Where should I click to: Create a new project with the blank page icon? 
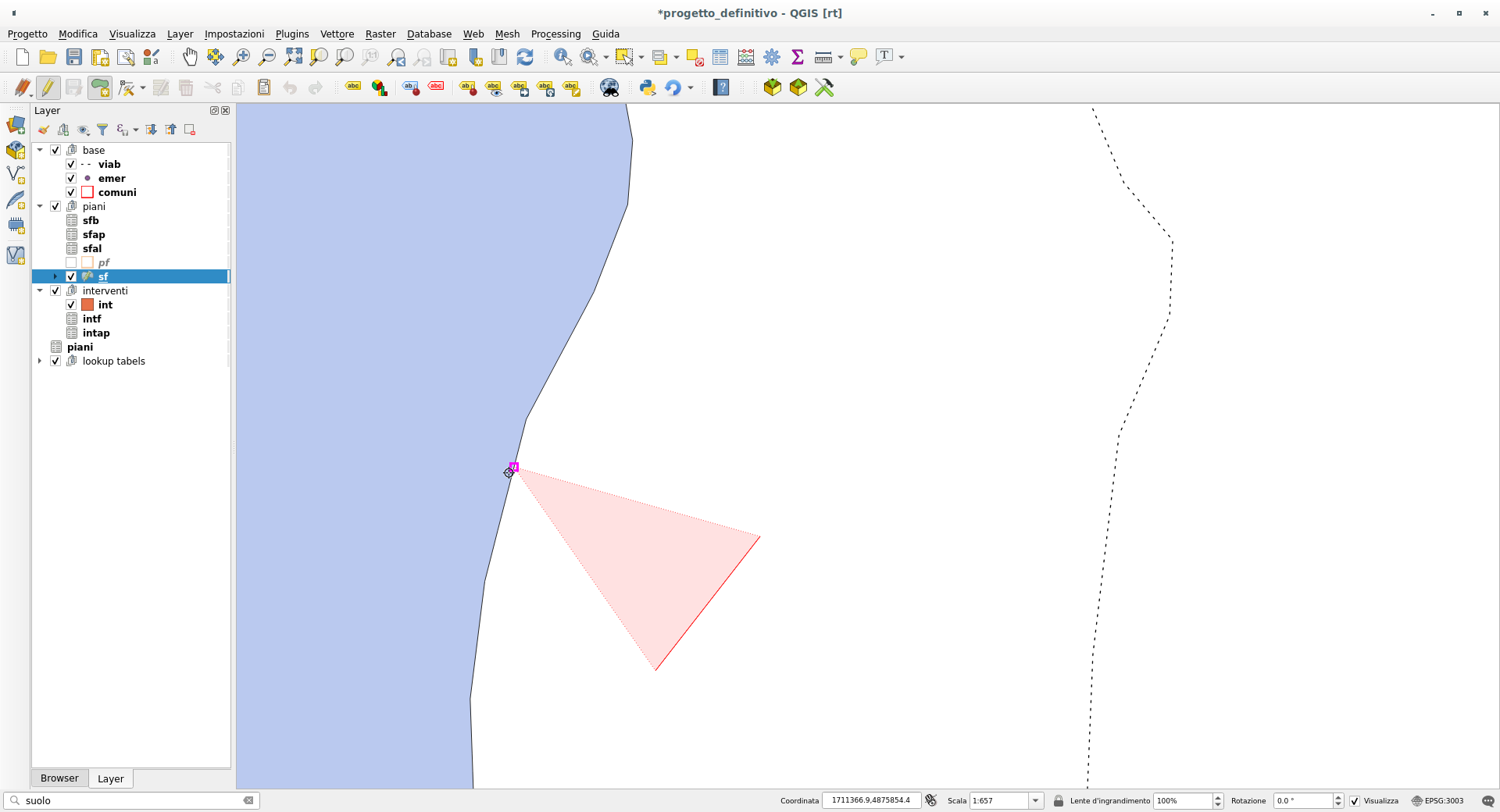(23, 57)
